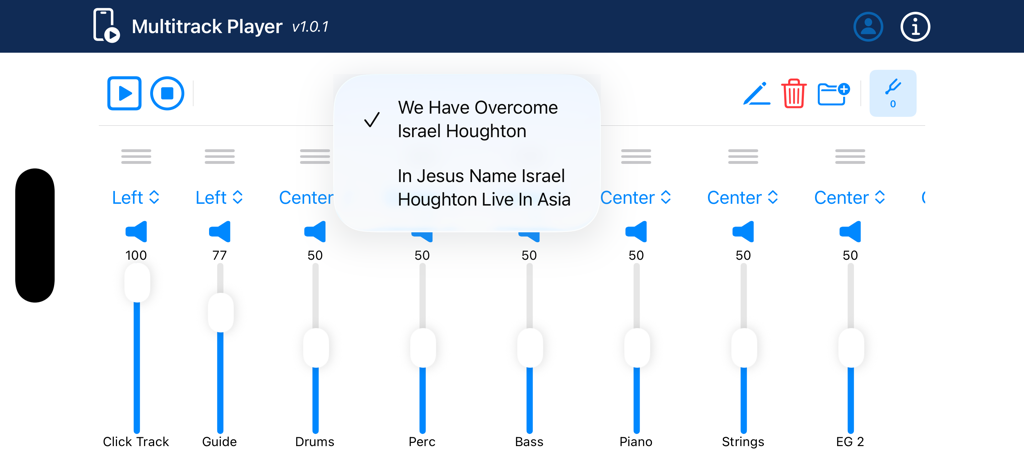Image resolution: width=1024 pixels, height=471 pixels.
Task: Open the tuning fork pitch control
Action: tap(893, 93)
